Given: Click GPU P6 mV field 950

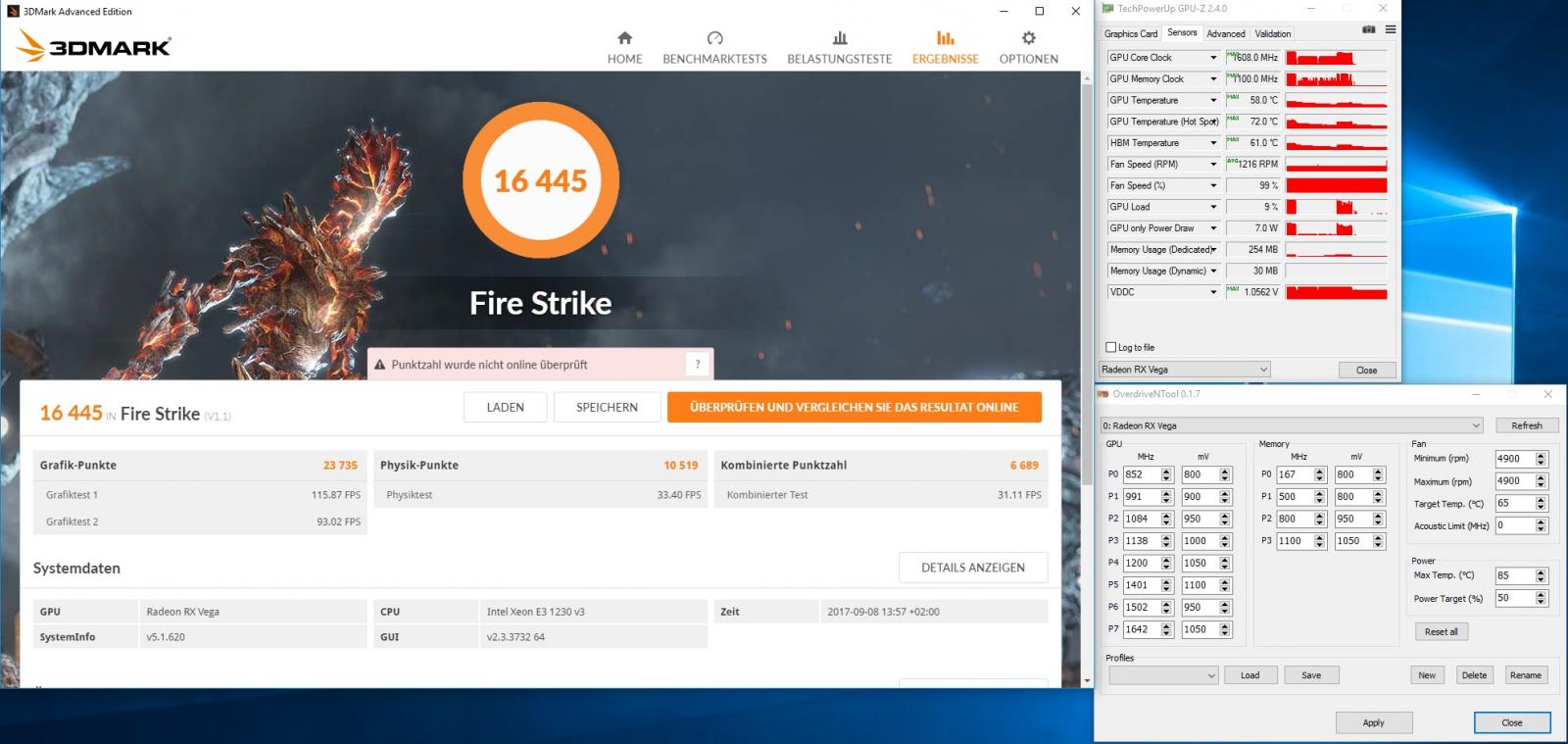Looking at the screenshot, I should click(x=1200, y=607).
